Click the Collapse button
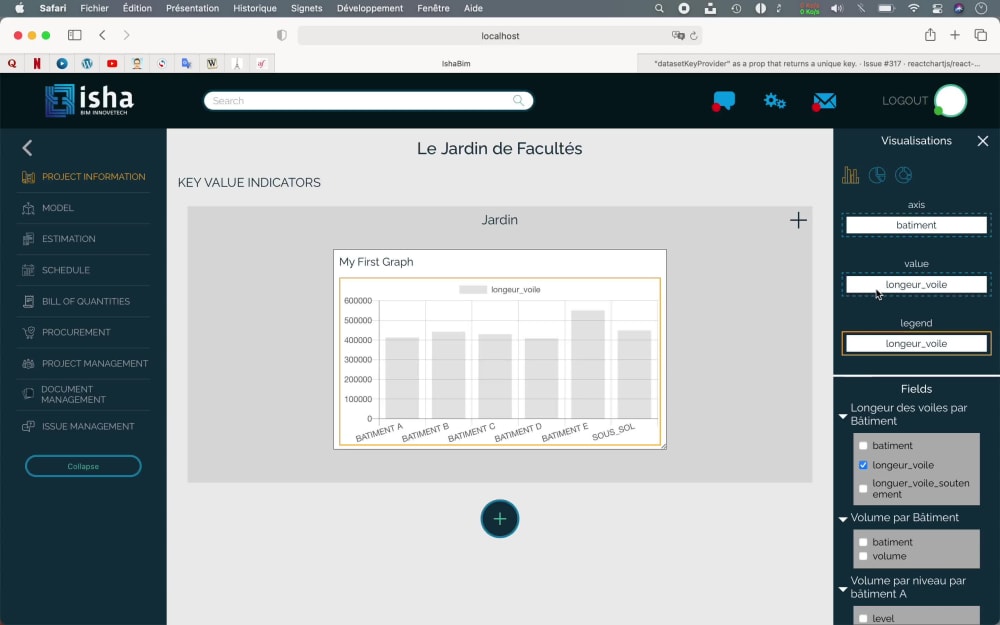The width and height of the screenshot is (1000, 625). tap(83, 466)
